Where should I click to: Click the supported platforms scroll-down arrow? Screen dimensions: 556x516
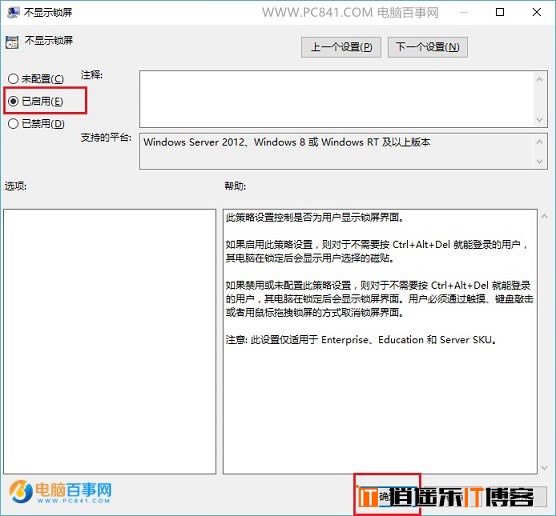click(x=540, y=161)
